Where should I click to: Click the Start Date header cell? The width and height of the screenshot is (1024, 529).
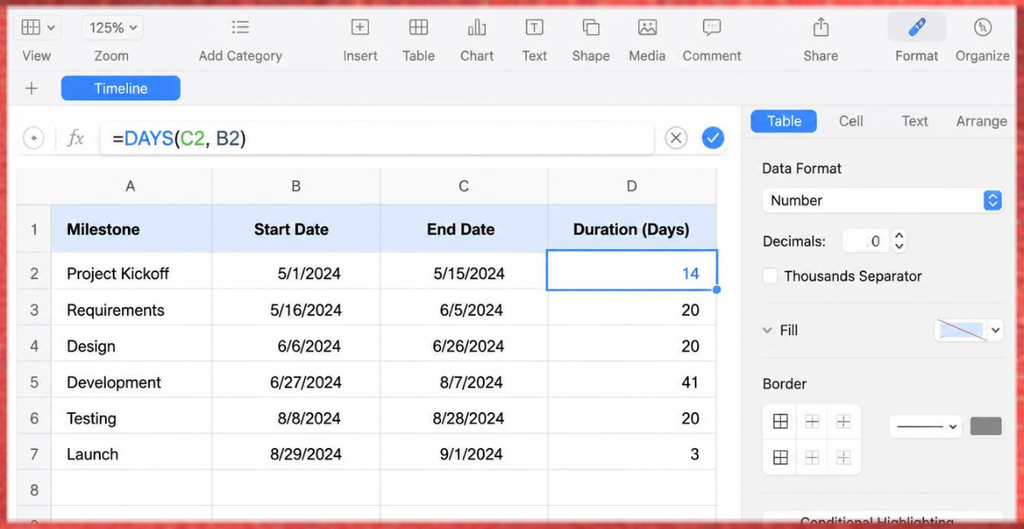296,229
